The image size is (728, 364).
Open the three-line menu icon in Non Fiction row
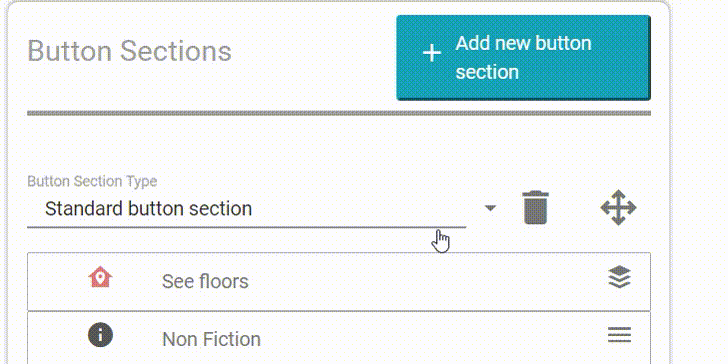pyautogui.click(x=619, y=335)
